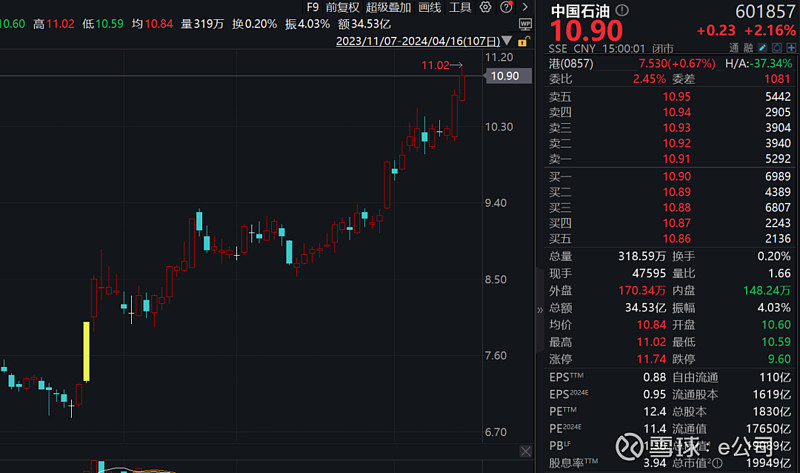Click the 通 tag in quote header
The height and width of the screenshot is (473, 800).
pos(734,48)
